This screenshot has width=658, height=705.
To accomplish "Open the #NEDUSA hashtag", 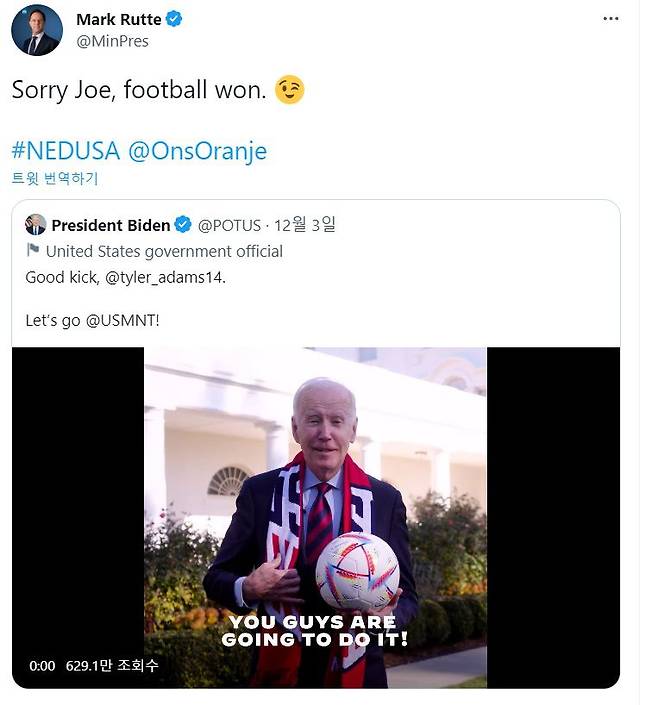I will [x=66, y=151].
